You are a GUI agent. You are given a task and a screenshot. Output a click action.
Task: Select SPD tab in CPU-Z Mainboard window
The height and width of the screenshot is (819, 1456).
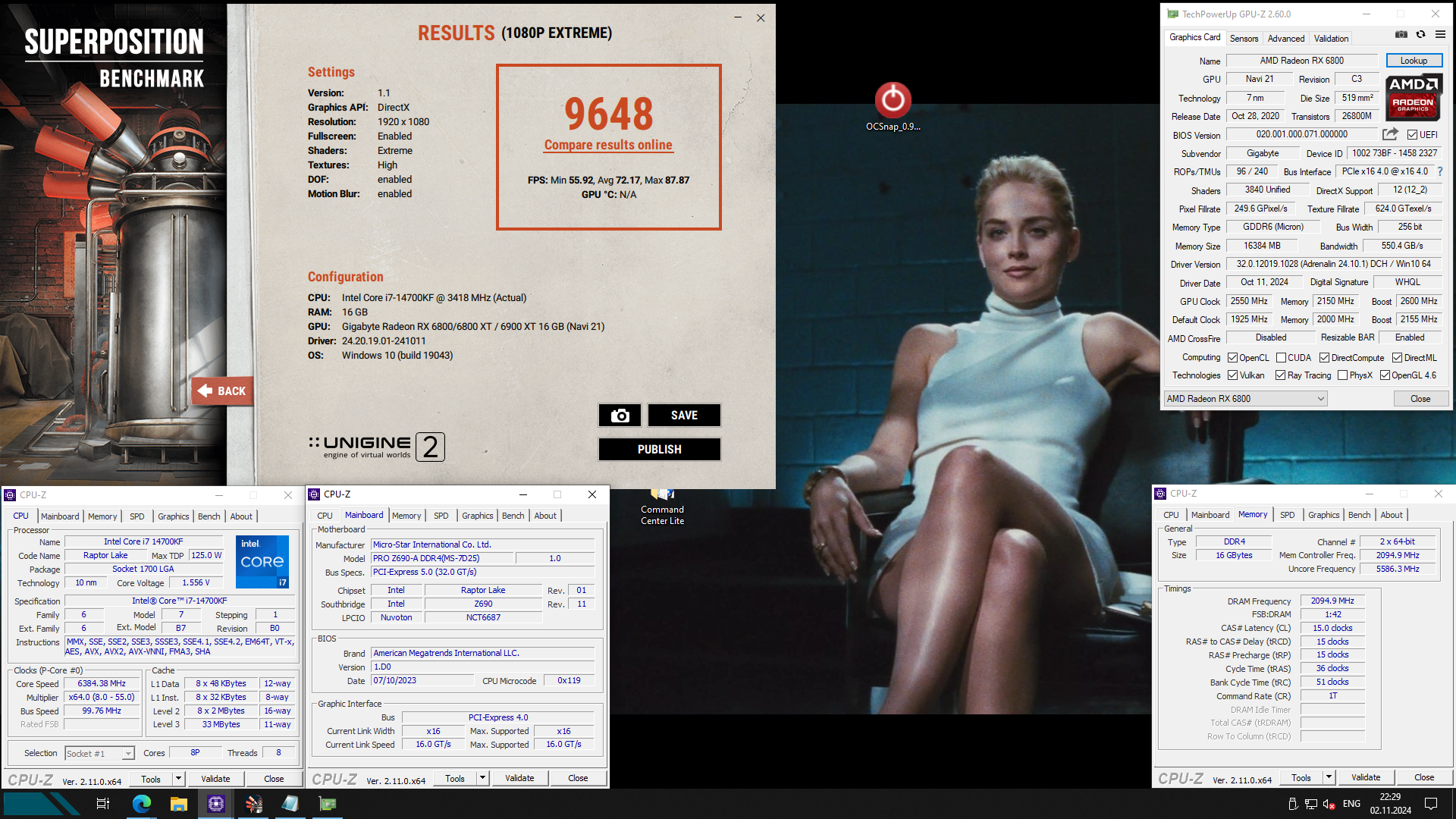[x=441, y=516]
